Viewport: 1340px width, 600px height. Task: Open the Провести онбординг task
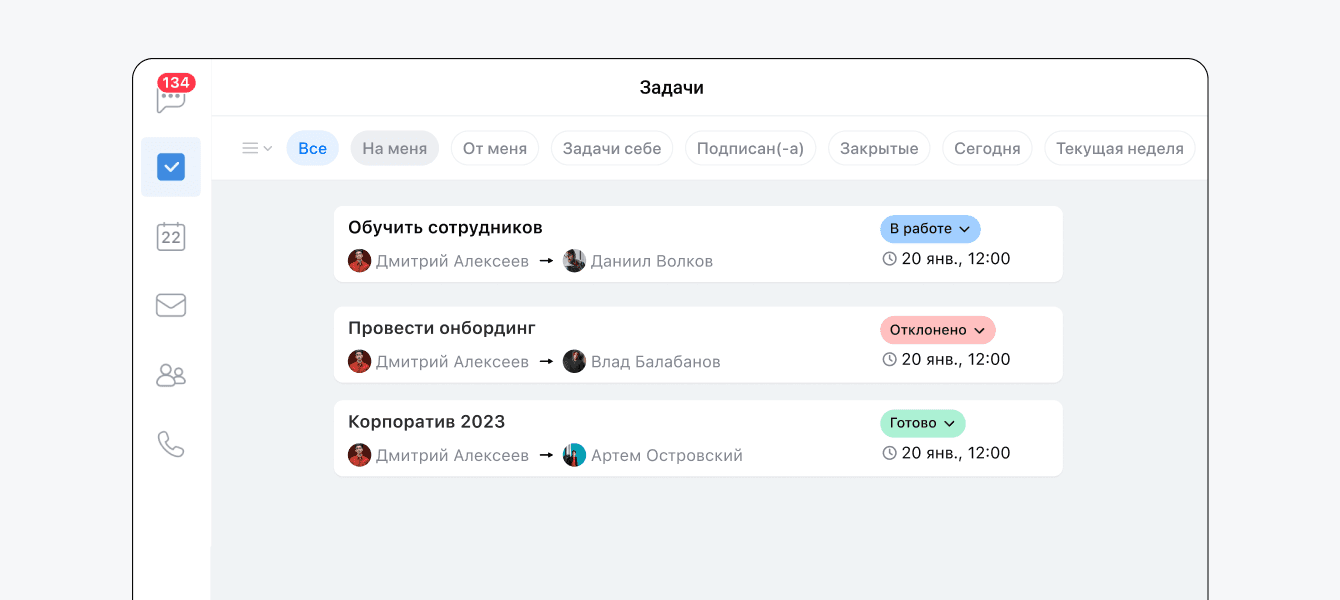pos(442,328)
